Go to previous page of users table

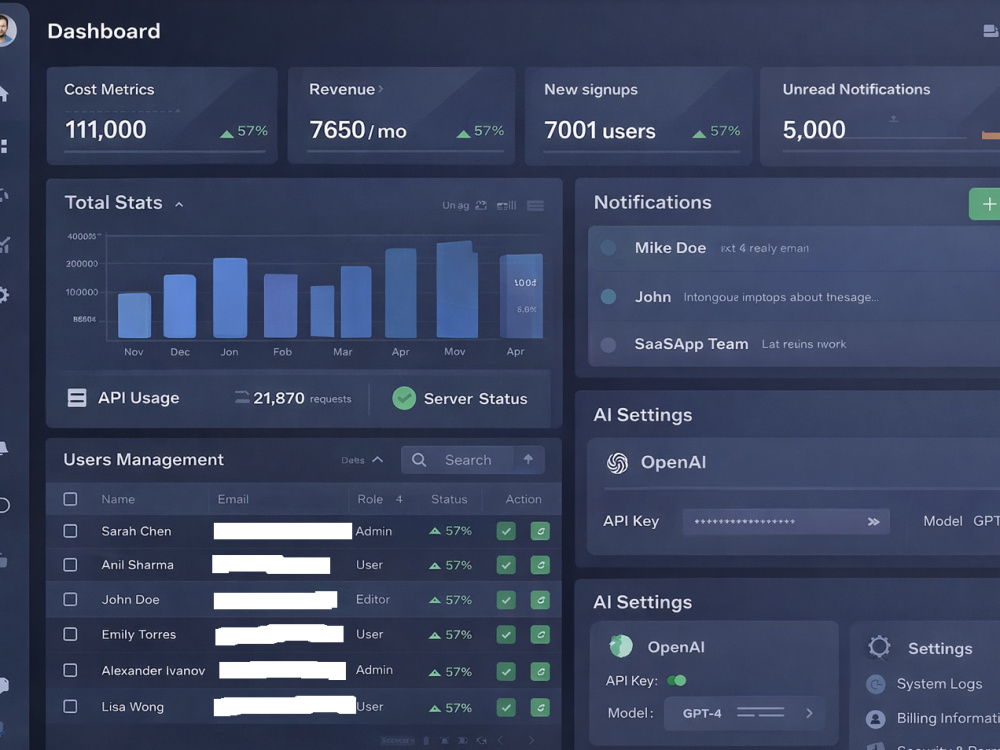point(500,740)
